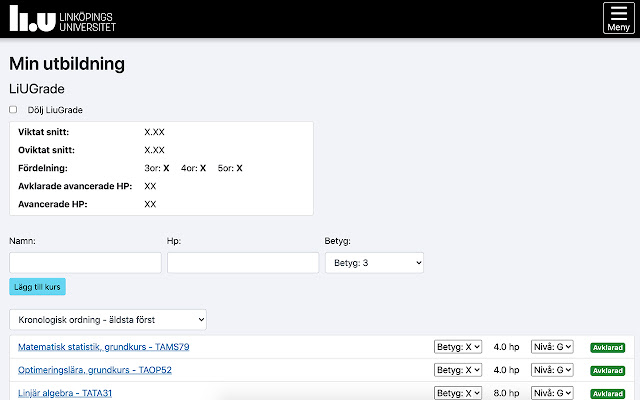Click Avklarad badge on Optimeringslära row
Viewport: 640px width, 400px height.
point(608,371)
